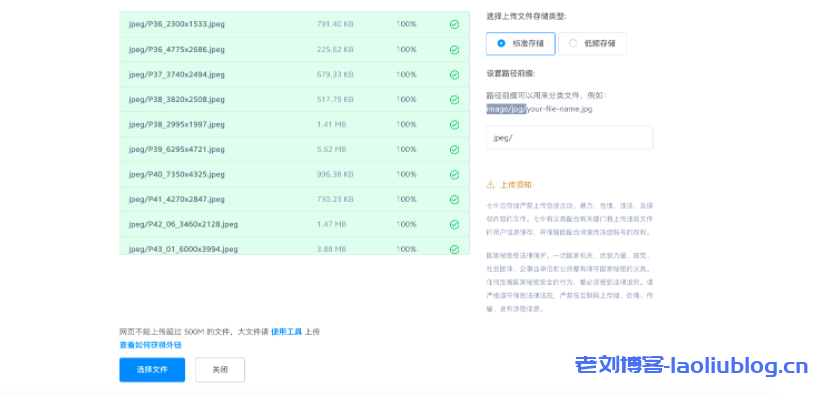Screen dimensions: 834x403
Task: Click the file name jpeg/P37_3740x2494.jpeg
Action: pos(177,74)
